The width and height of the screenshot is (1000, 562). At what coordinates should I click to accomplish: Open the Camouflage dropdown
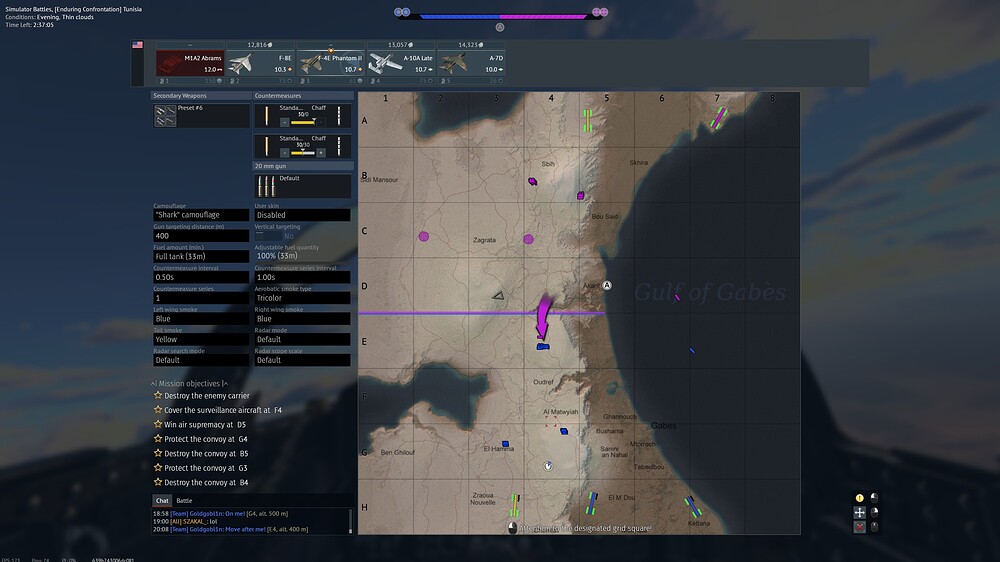[200, 215]
